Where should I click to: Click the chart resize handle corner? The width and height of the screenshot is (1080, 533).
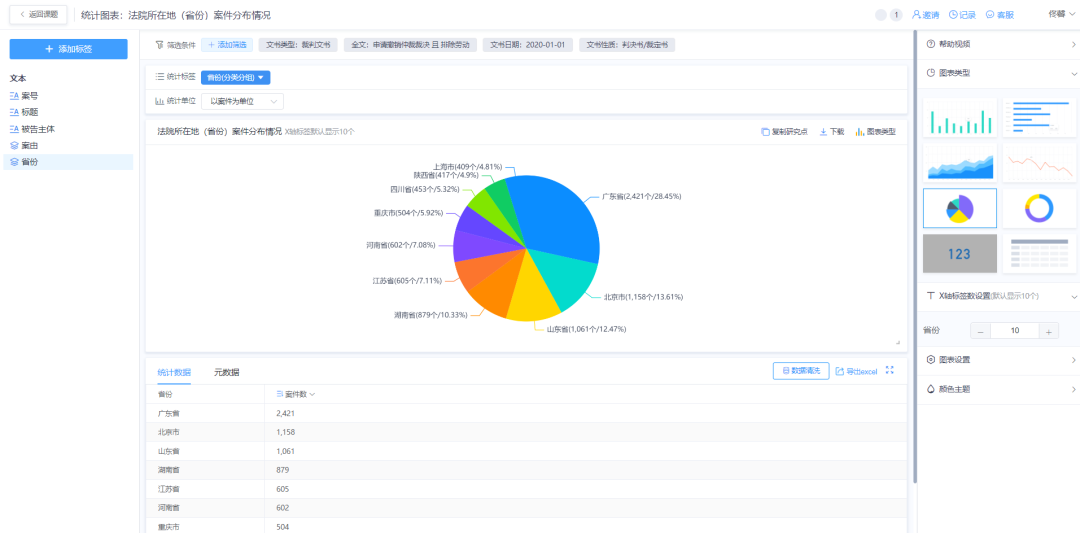(x=897, y=342)
